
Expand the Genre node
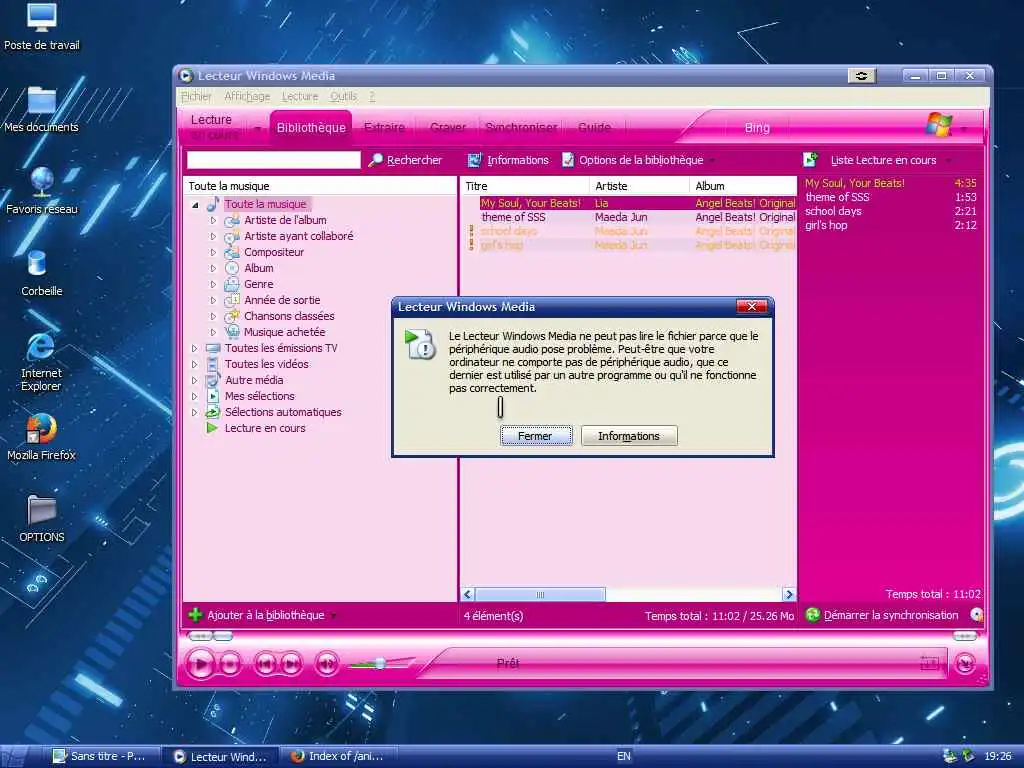[213, 284]
